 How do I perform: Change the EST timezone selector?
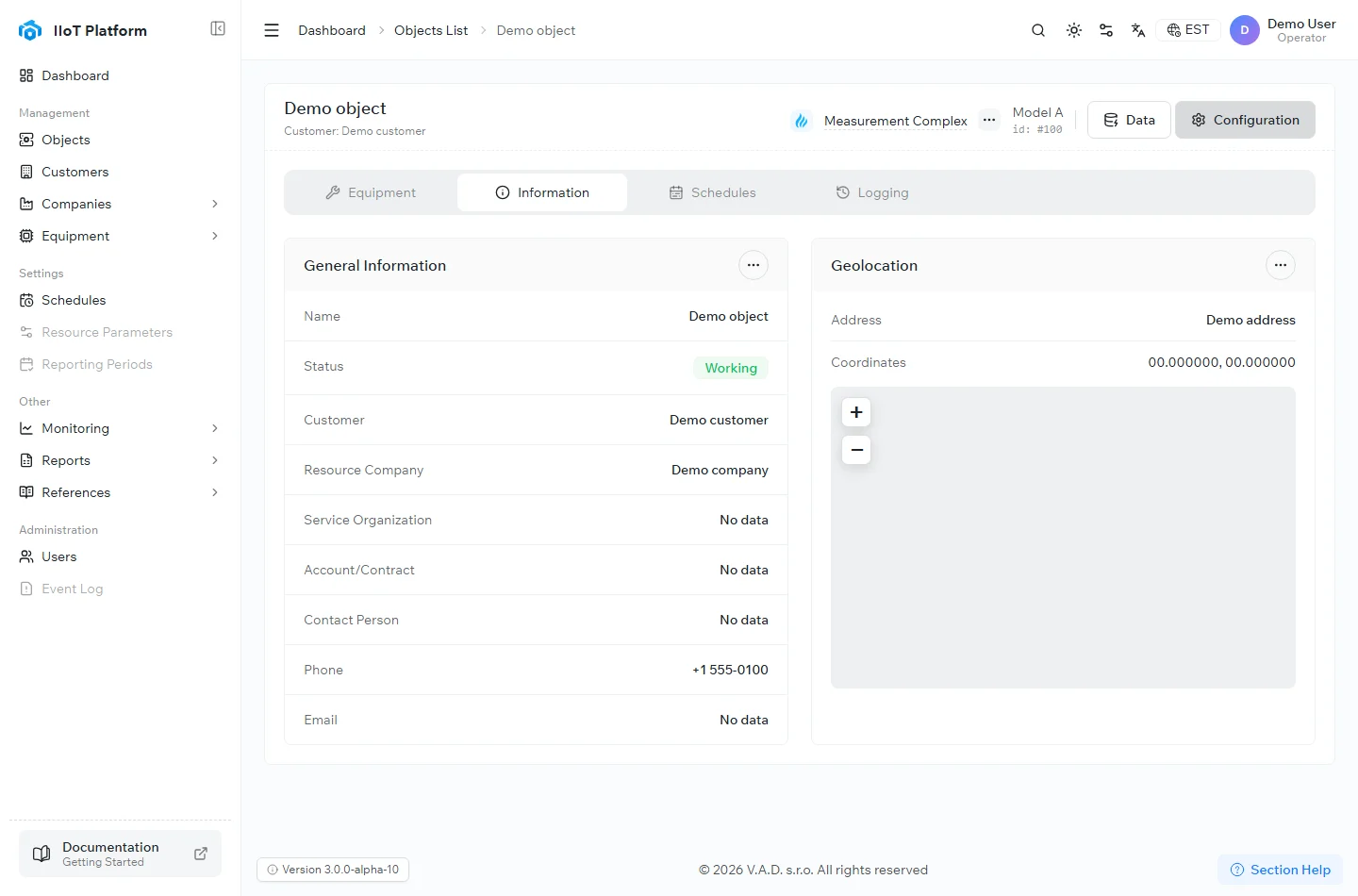coord(1188,30)
